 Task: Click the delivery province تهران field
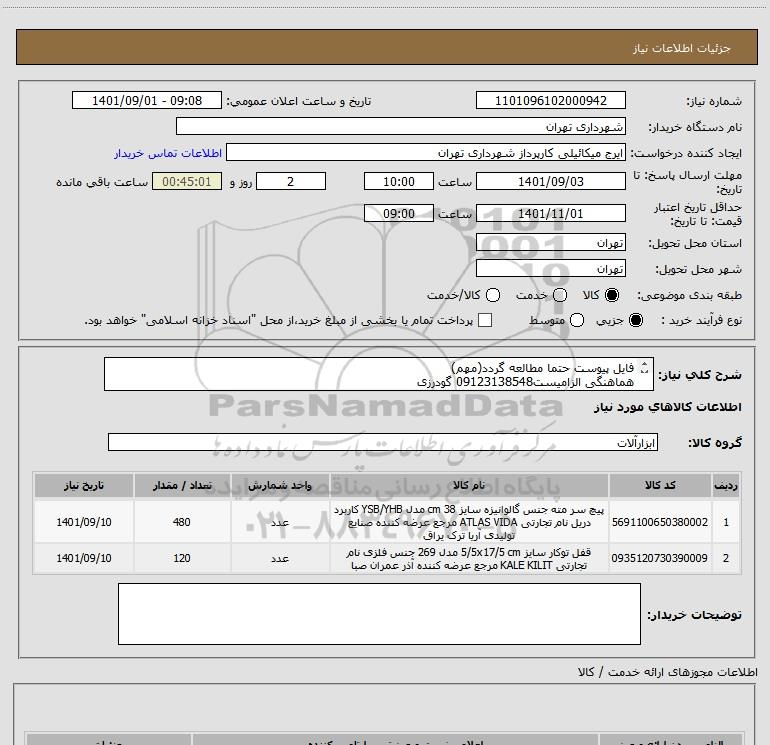(550, 243)
